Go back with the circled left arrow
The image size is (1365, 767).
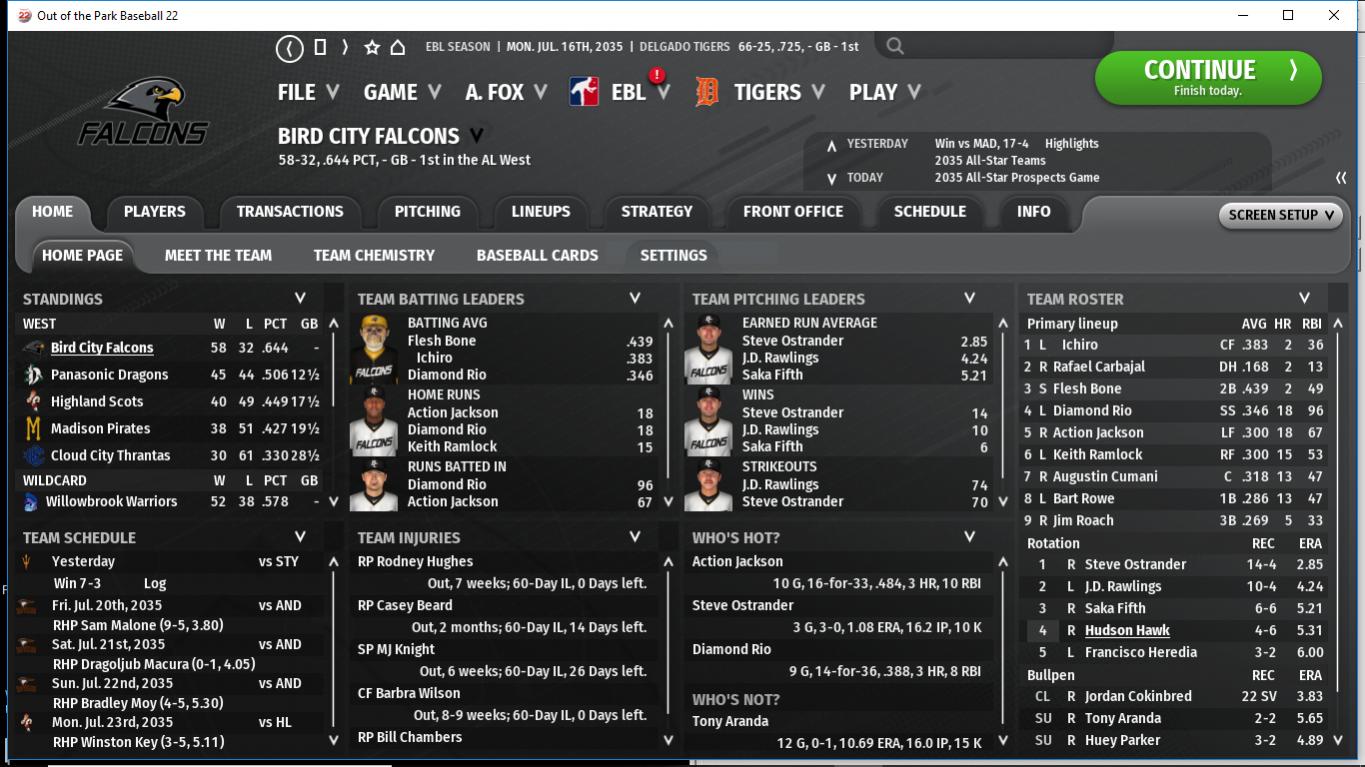pyautogui.click(x=290, y=47)
